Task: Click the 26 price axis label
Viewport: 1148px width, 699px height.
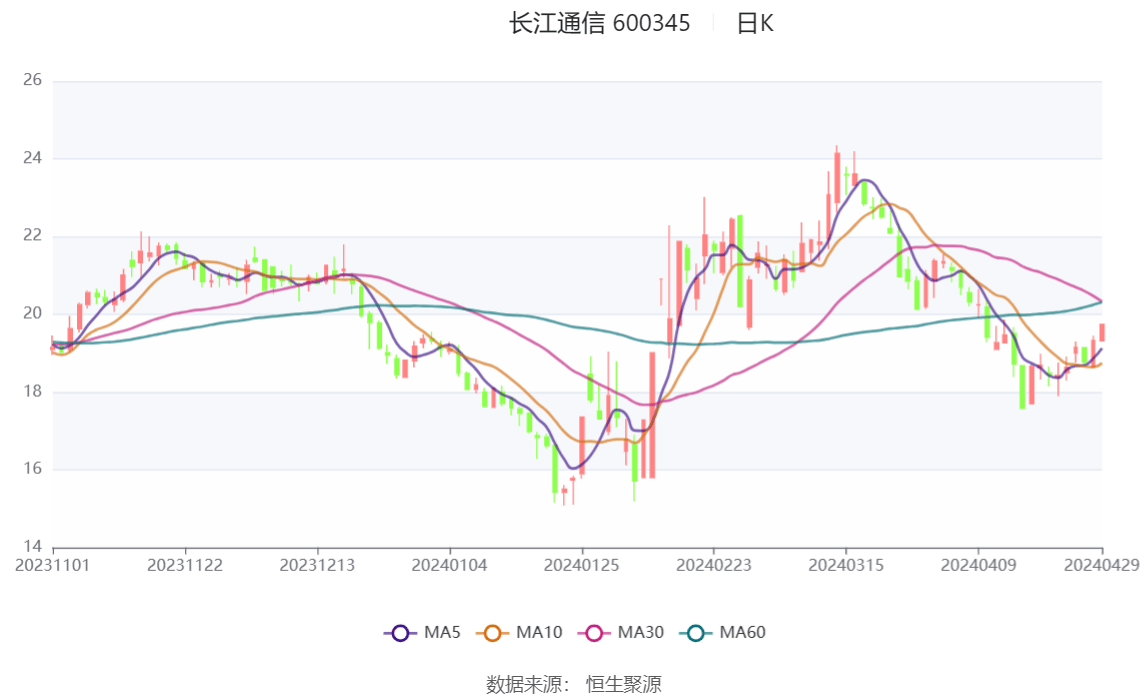Action: (x=32, y=80)
